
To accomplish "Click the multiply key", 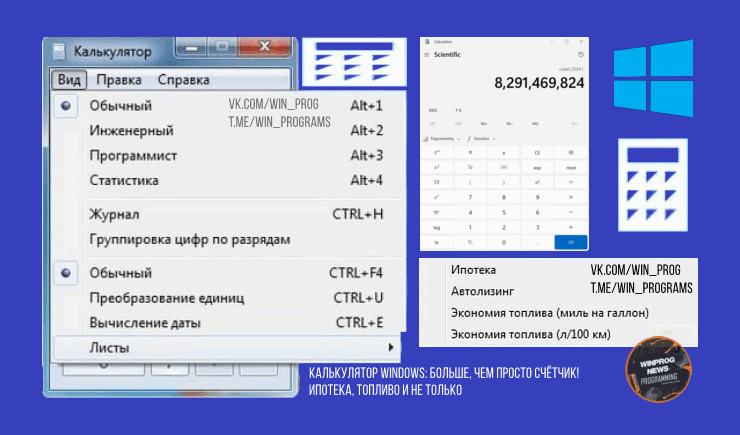I will (571, 197).
